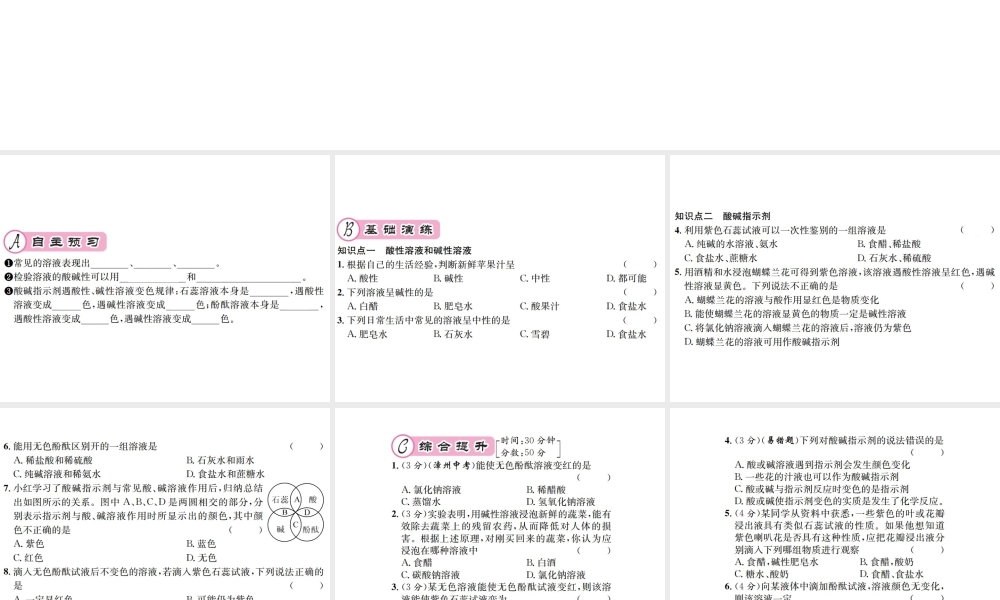The image size is (1000, 600).
Task: Click the circled 'C' badge icon of 综合提升
Action: point(402,446)
